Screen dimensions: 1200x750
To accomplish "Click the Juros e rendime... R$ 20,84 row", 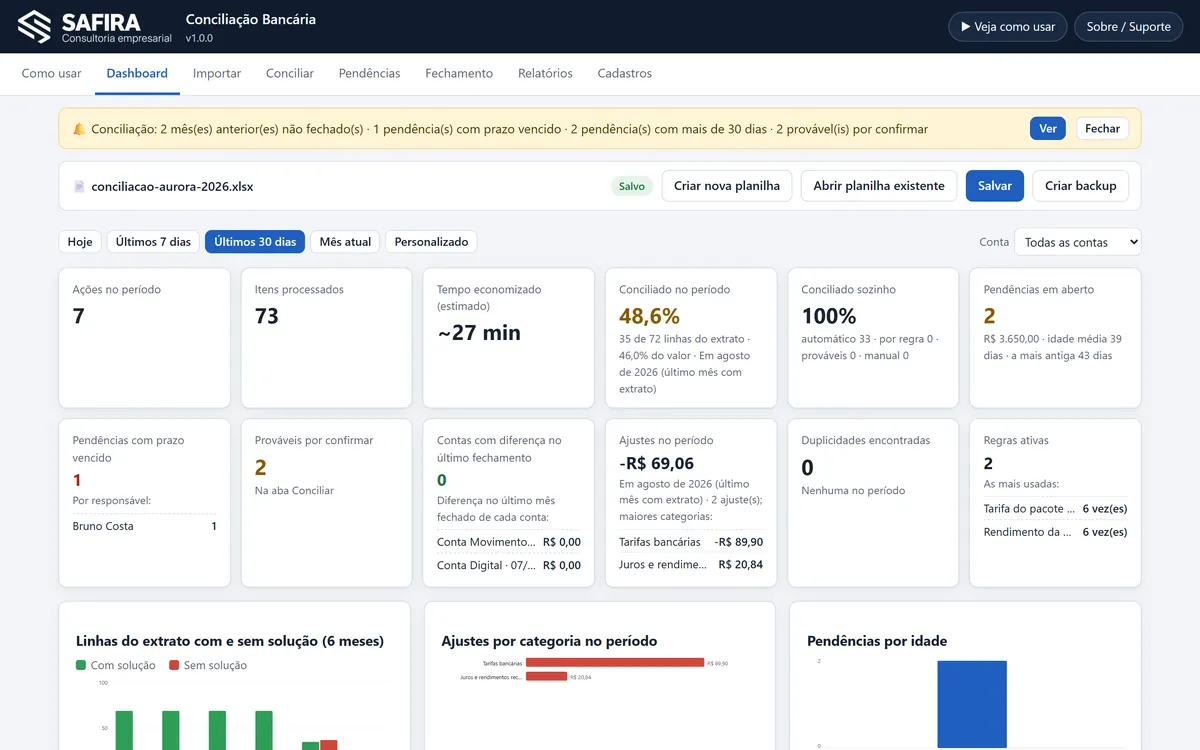I will pos(691,565).
